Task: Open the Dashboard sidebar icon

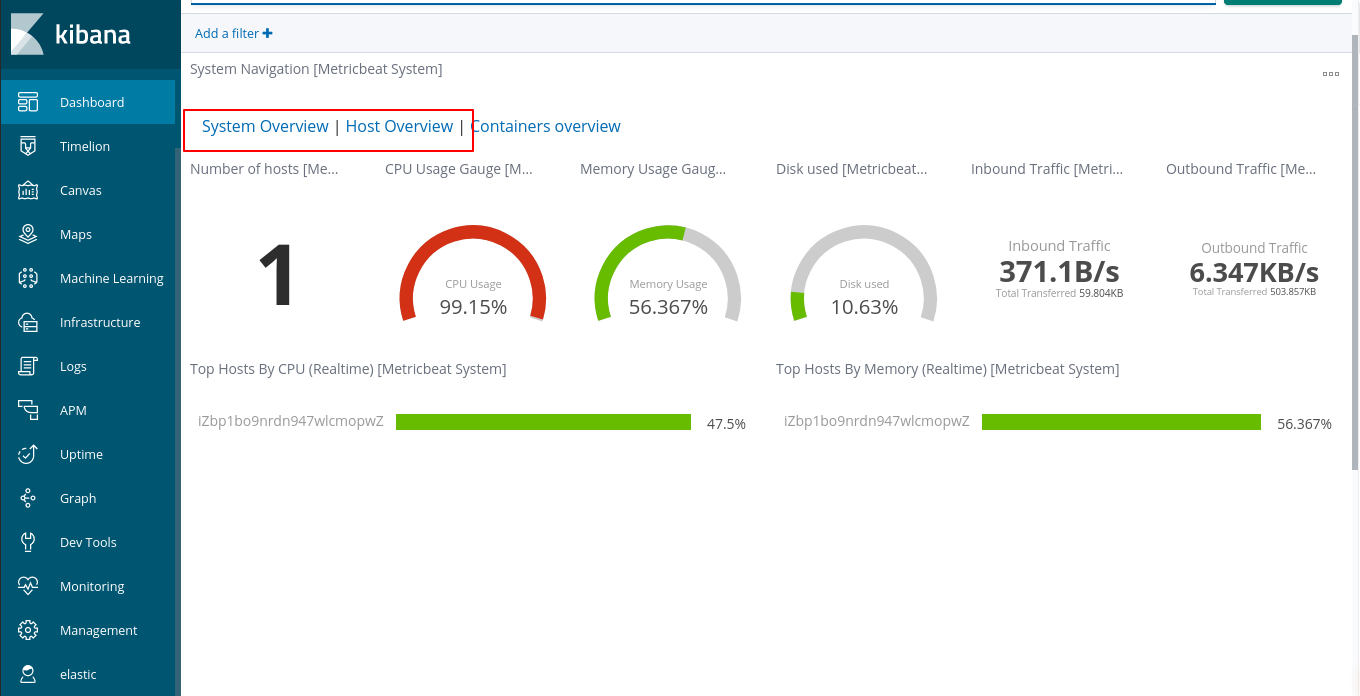Action: 28,102
